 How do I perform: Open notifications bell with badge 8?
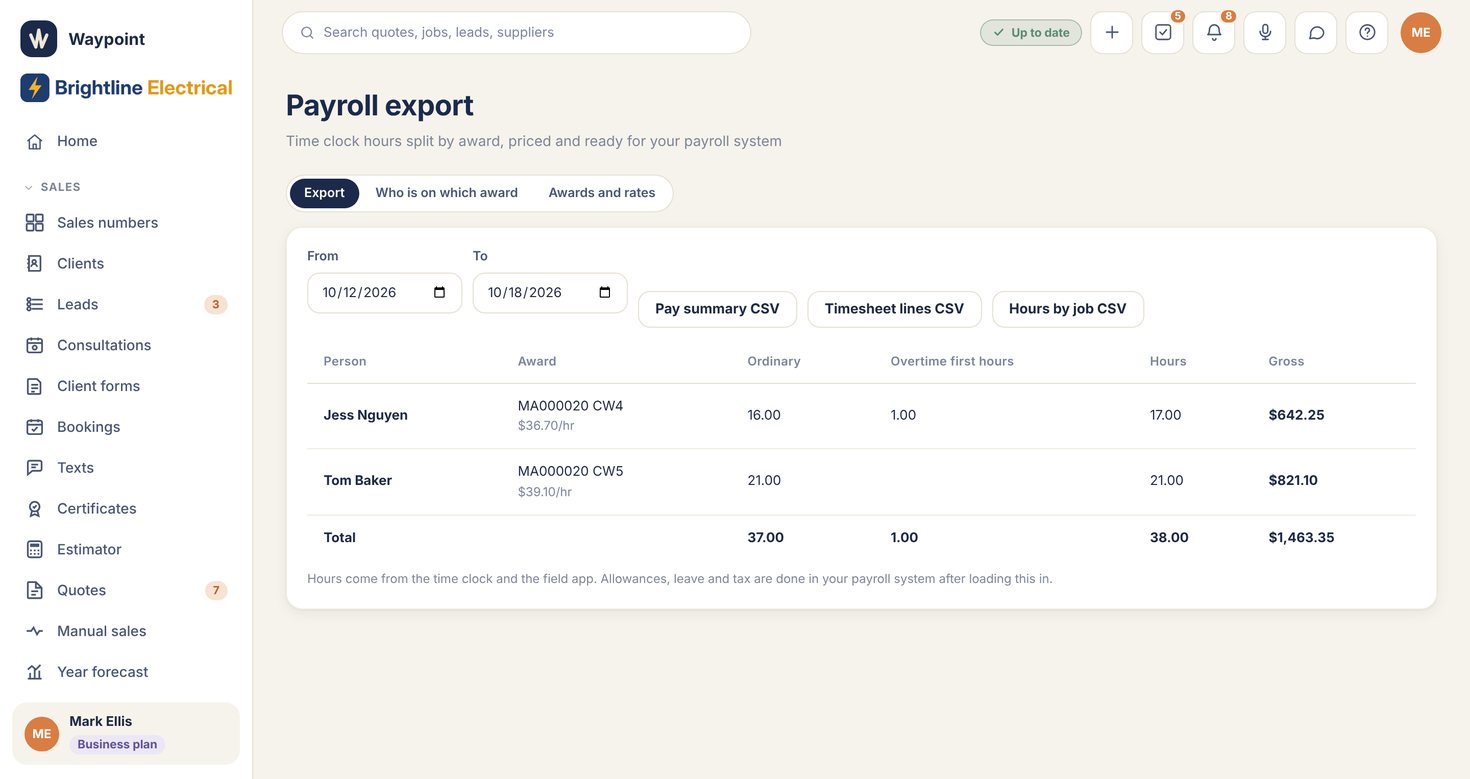pyautogui.click(x=1214, y=32)
